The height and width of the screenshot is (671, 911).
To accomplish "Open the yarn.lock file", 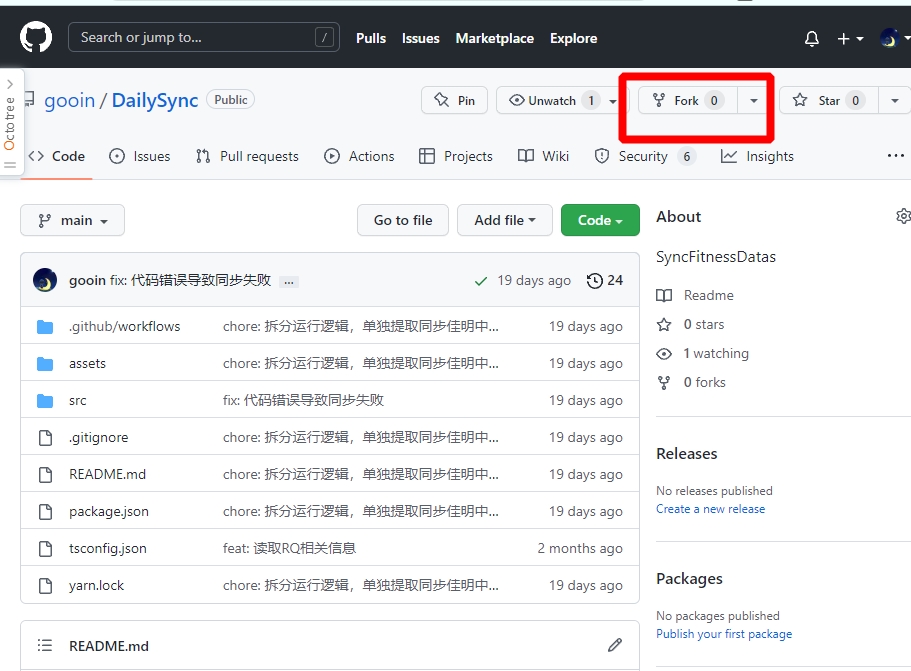I will pyautogui.click(x=96, y=586).
